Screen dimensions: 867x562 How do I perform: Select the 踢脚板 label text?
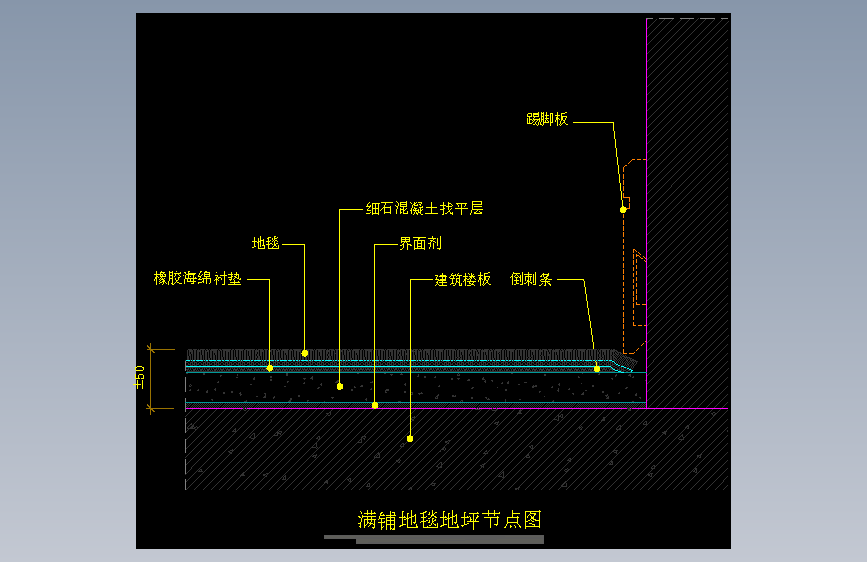(x=547, y=119)
